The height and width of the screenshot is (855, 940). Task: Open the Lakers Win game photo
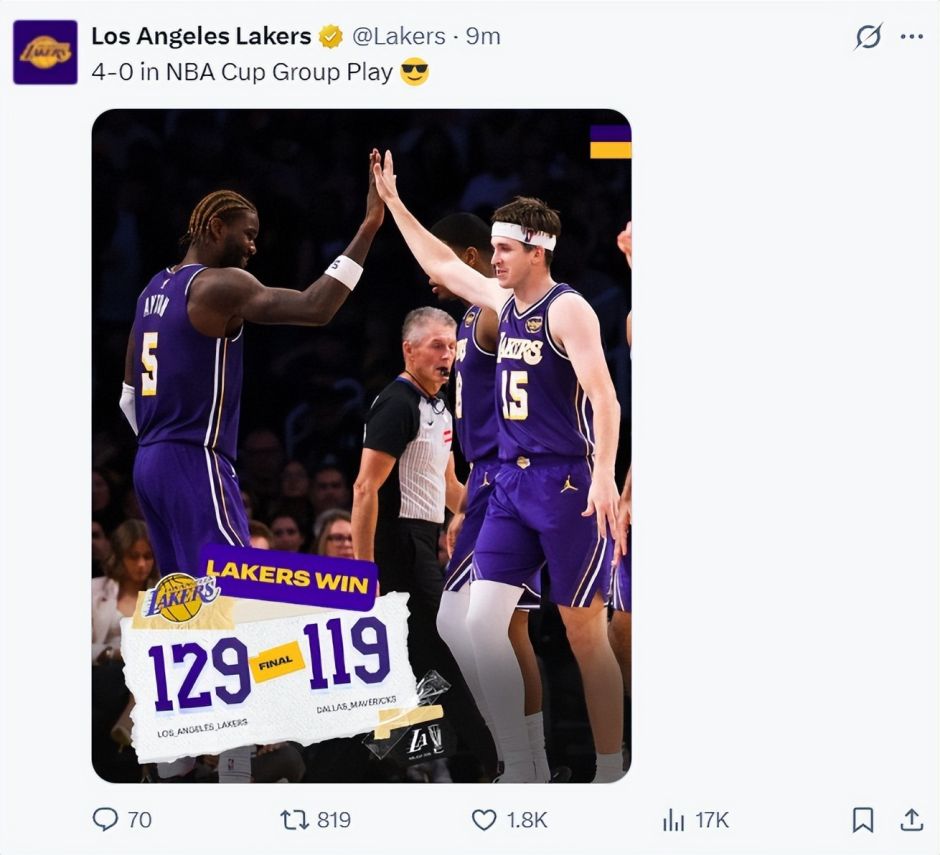361,445
